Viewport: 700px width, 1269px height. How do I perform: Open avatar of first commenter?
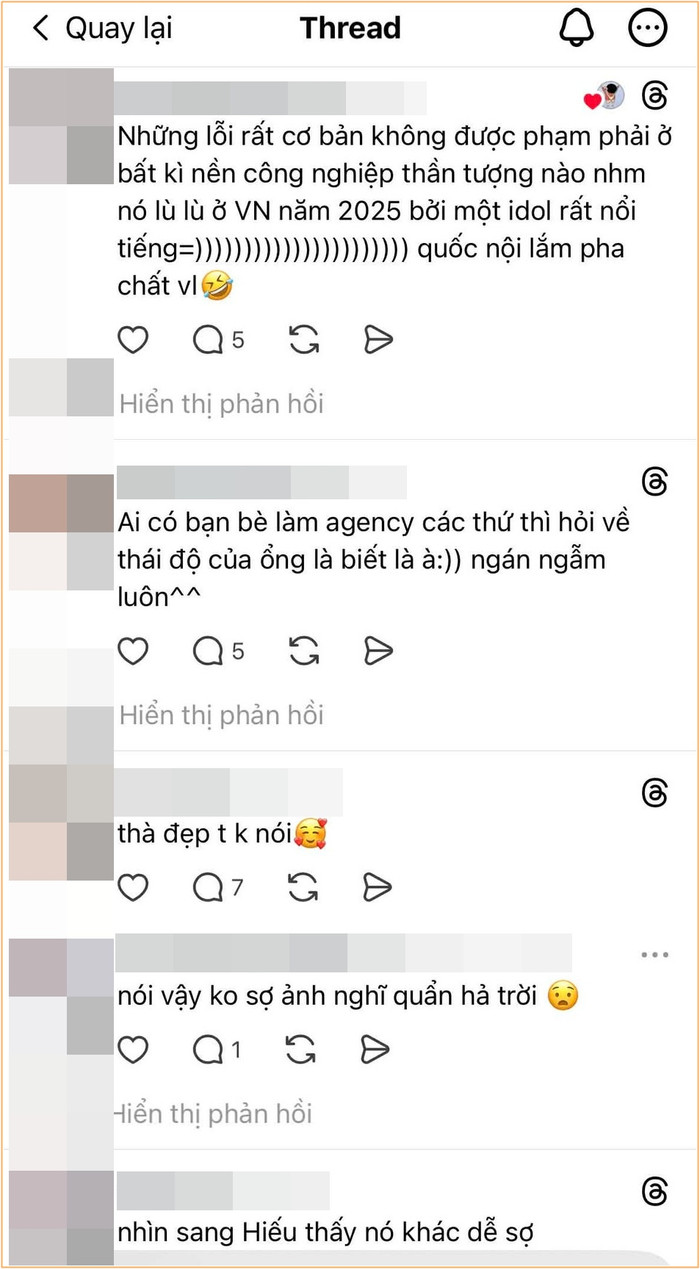coord(62,128)
